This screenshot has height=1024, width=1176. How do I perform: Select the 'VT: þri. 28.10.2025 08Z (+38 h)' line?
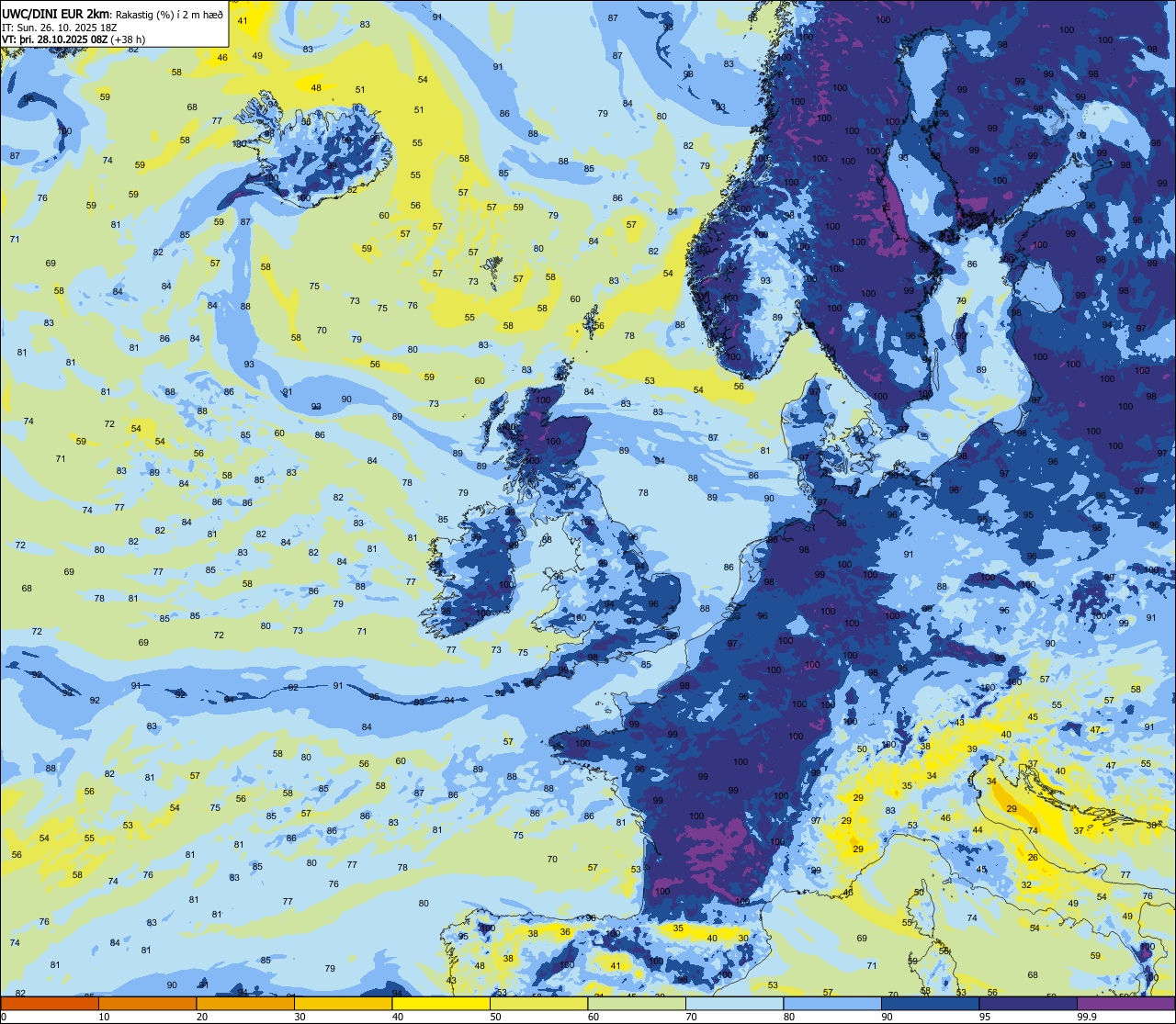pyautogui.click(x=73, y=39)
